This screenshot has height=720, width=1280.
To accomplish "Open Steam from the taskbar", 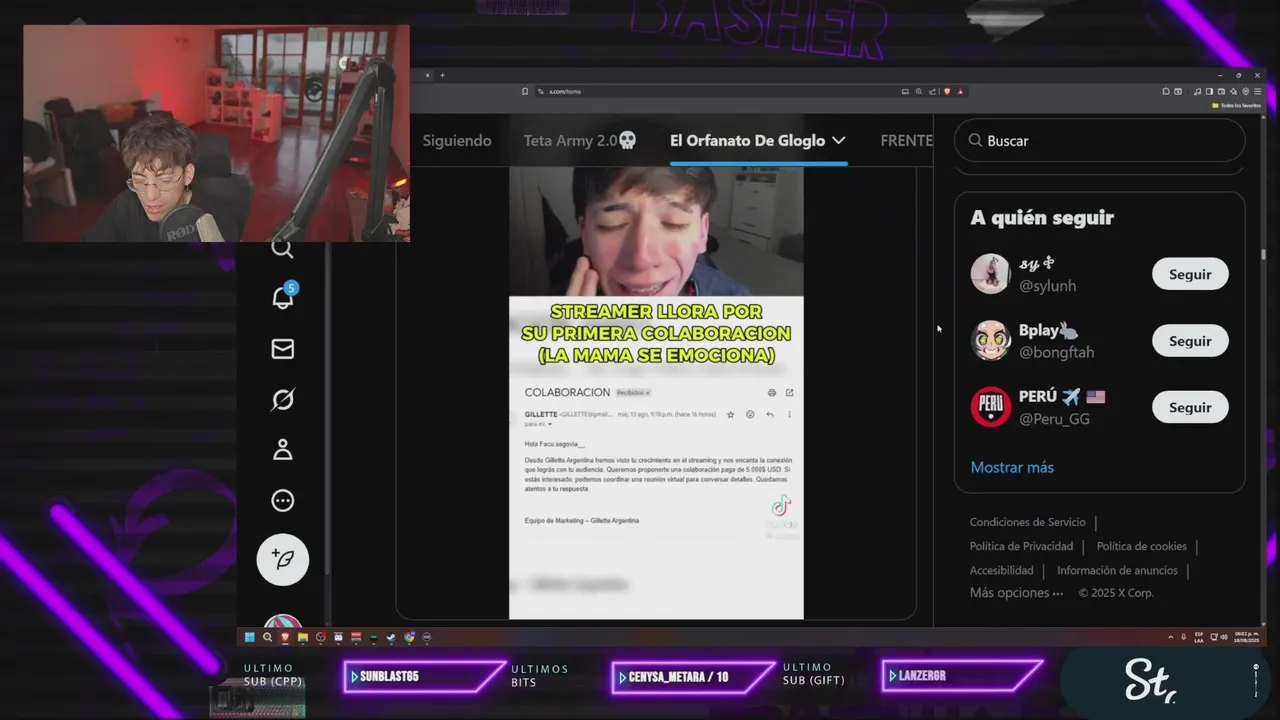I will [391, 637].
